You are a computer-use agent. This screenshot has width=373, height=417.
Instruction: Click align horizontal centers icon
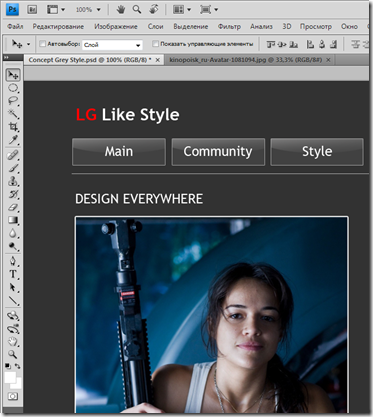pos(322,44)
